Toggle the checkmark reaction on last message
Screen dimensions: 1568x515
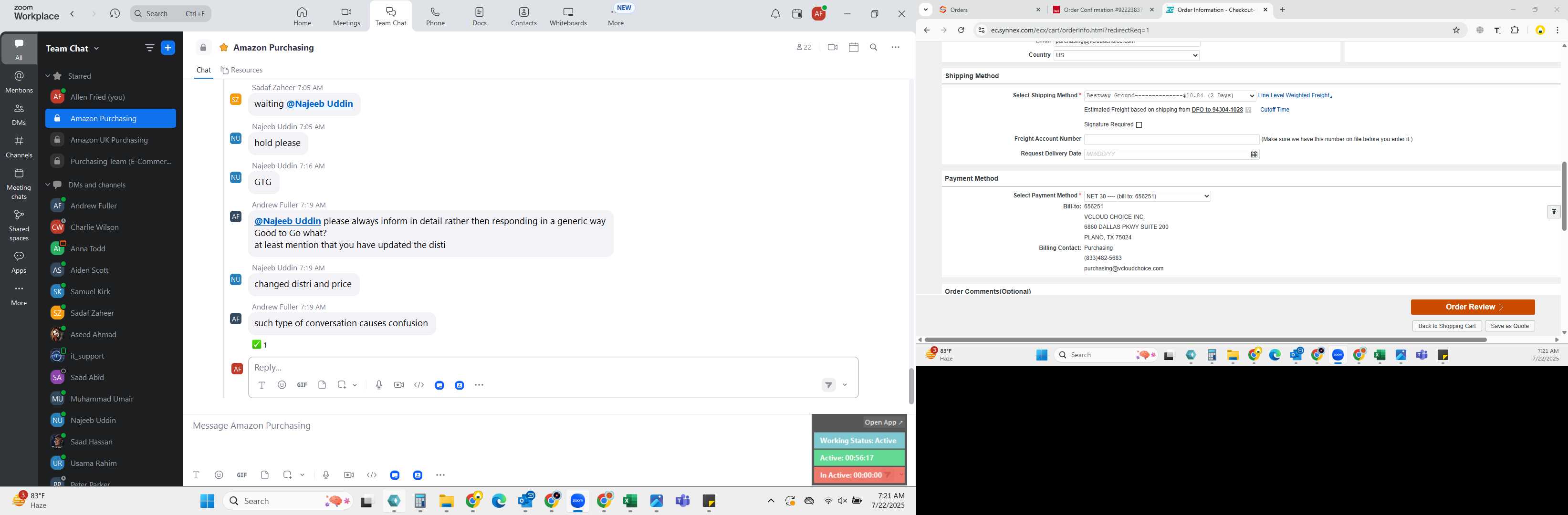[x=260, y=345]
